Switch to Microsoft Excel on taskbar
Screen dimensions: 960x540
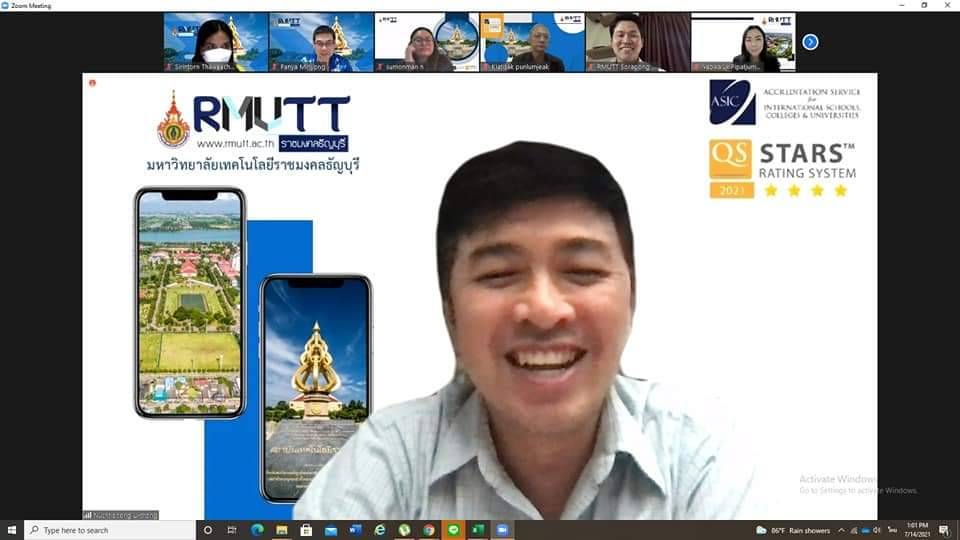click(x=478, y=530)
